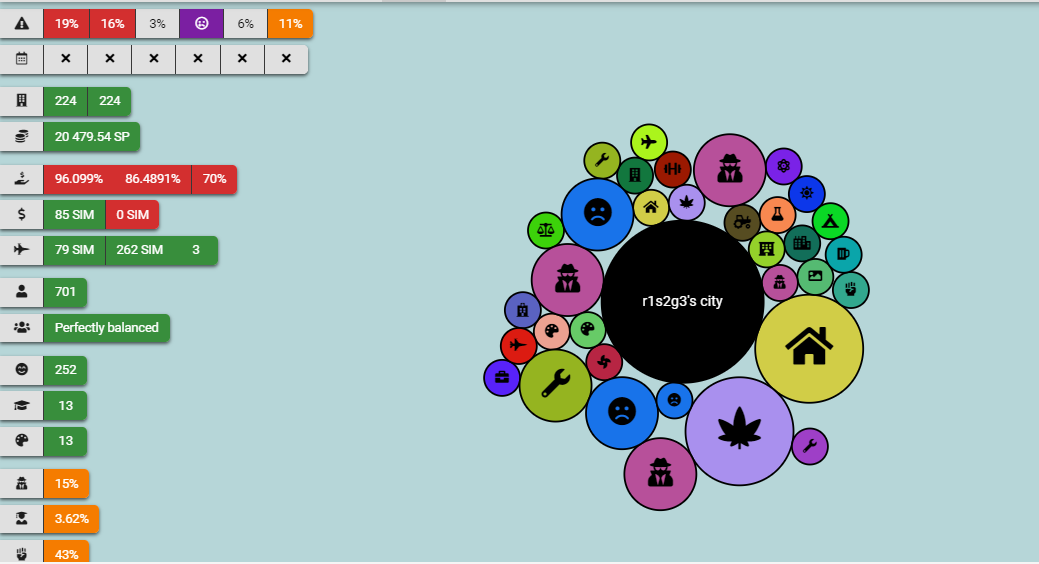Image resolution: width=1039 pixels, height=564 pixels.
Task: Click the Perfectly balanced label
Action: coord(107,327)
